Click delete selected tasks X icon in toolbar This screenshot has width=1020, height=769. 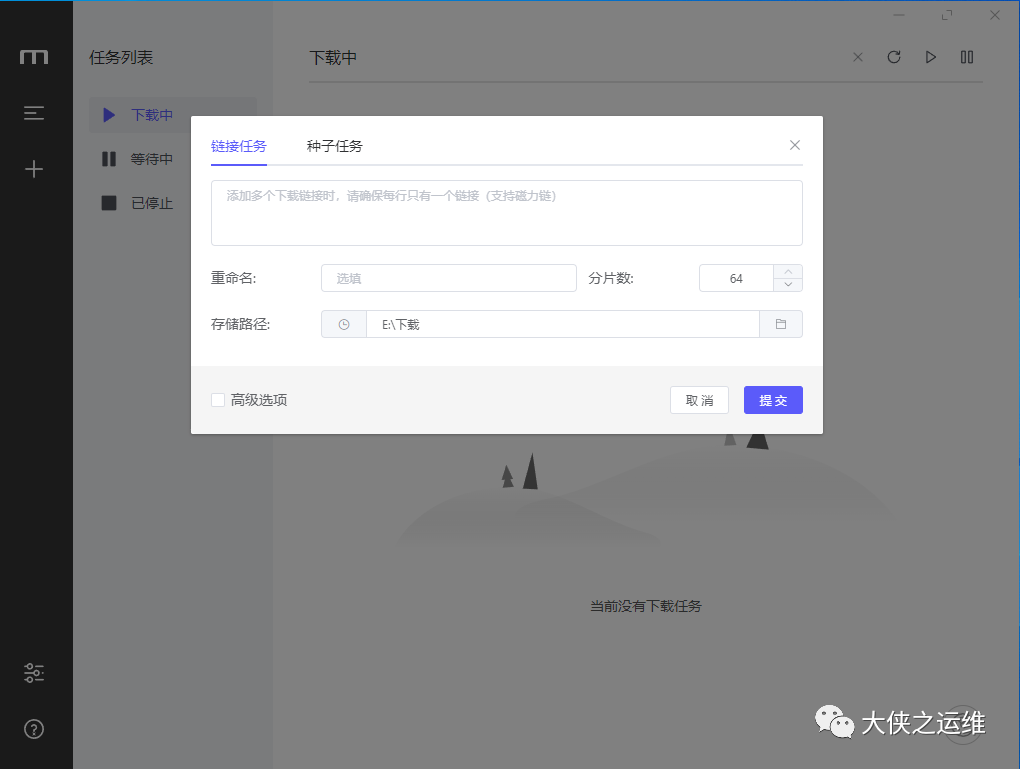click(858, 57)
